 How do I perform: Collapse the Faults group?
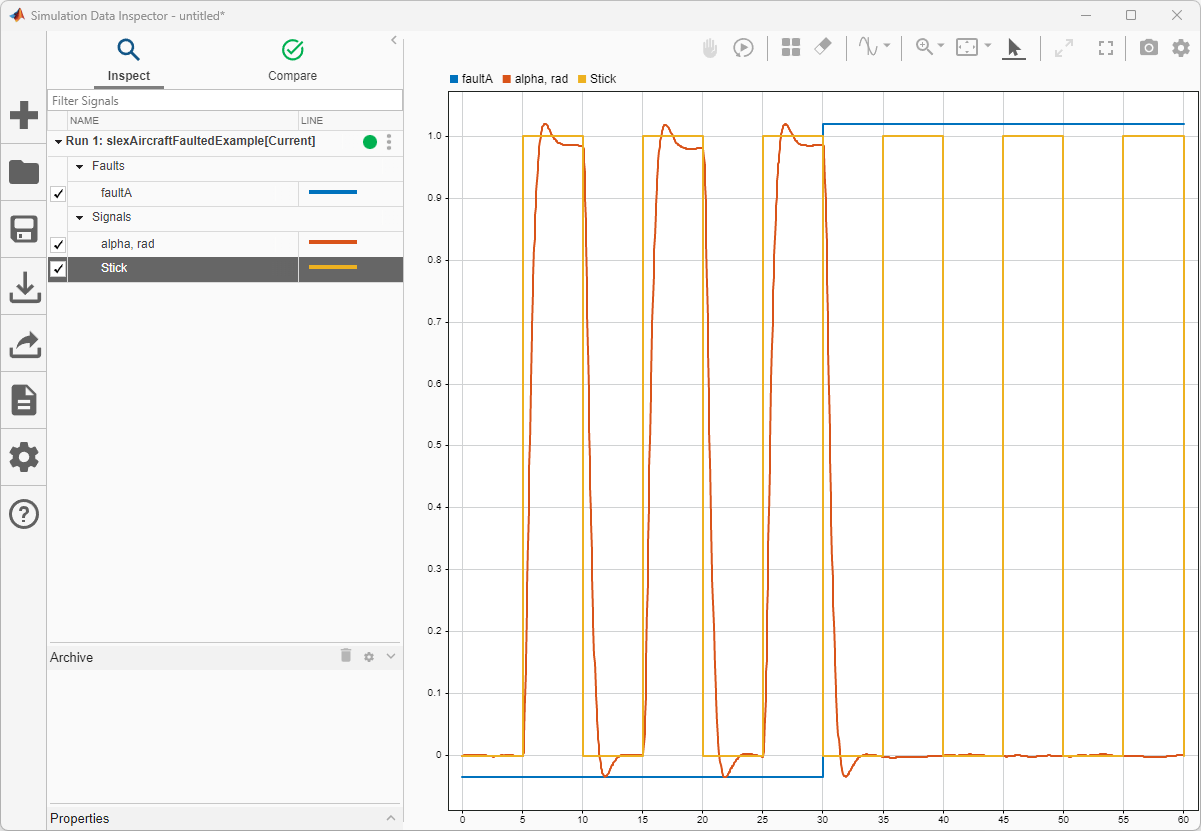coord(80,167)
